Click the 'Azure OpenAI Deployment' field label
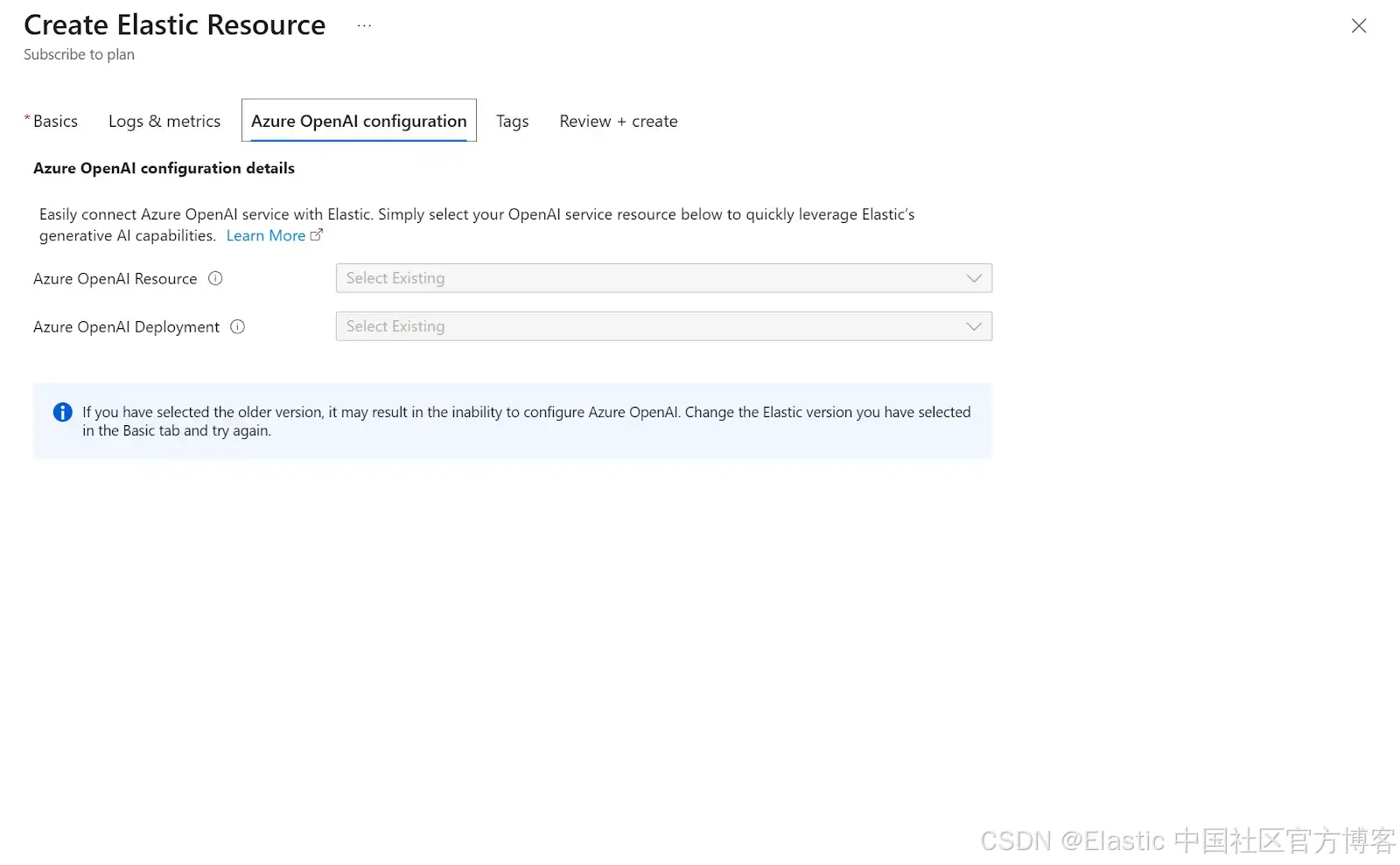This screenshot has width=1400, height=865. click(x=127, y=326)
